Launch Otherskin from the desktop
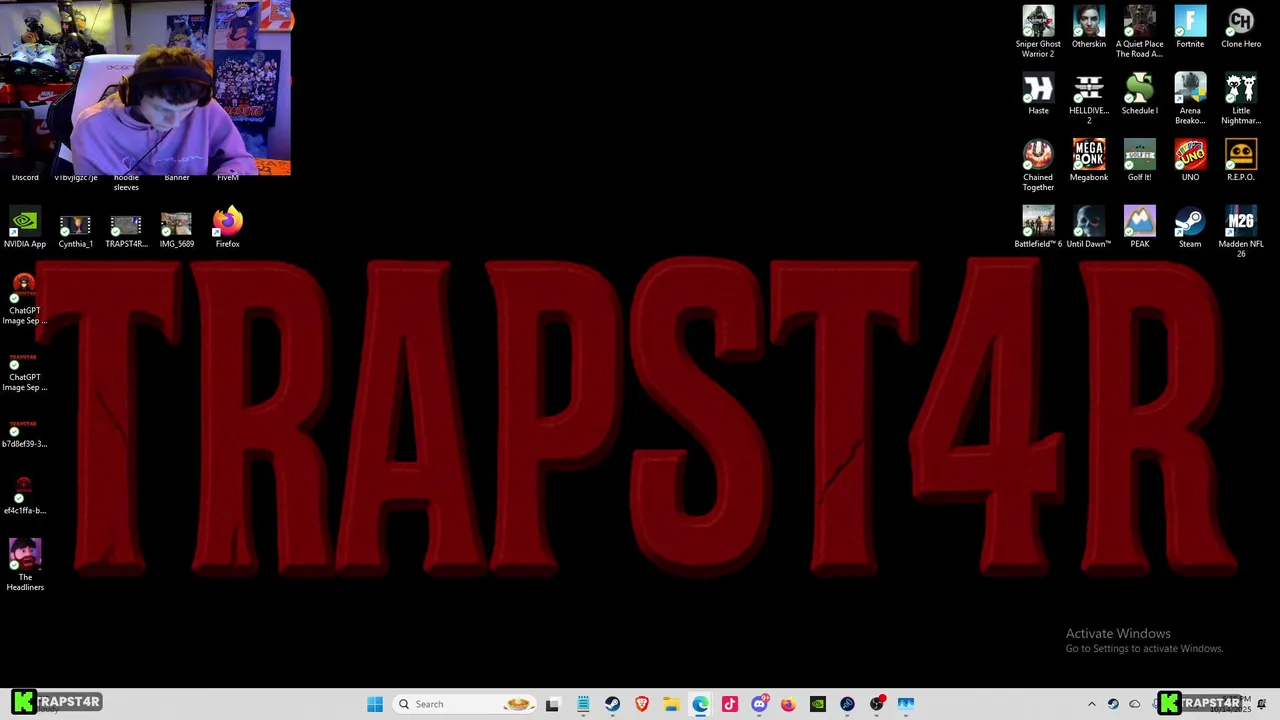Screen dimensions: 1280x720 coord(1089,27)
